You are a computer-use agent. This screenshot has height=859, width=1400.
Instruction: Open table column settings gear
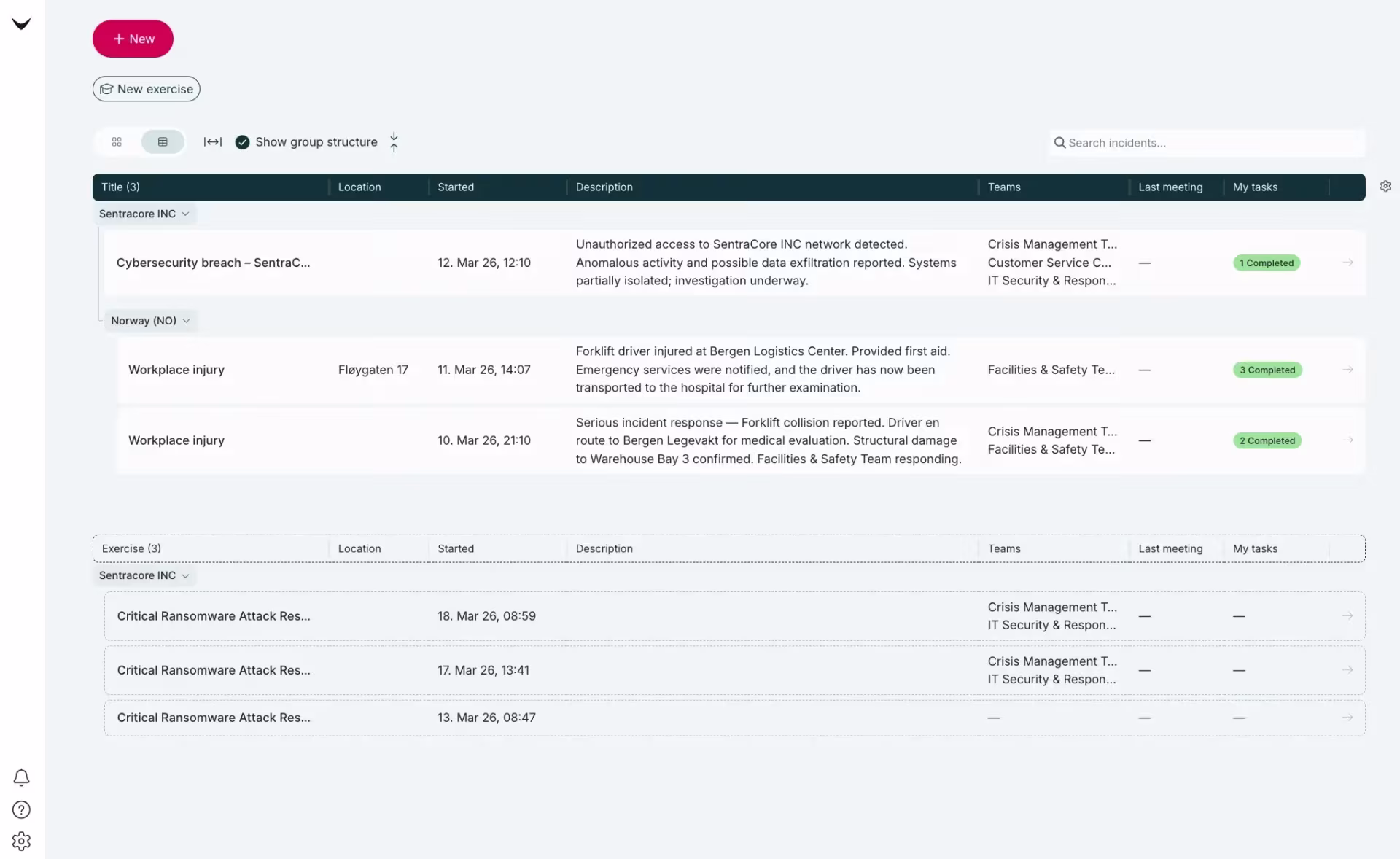(1385, 187)
